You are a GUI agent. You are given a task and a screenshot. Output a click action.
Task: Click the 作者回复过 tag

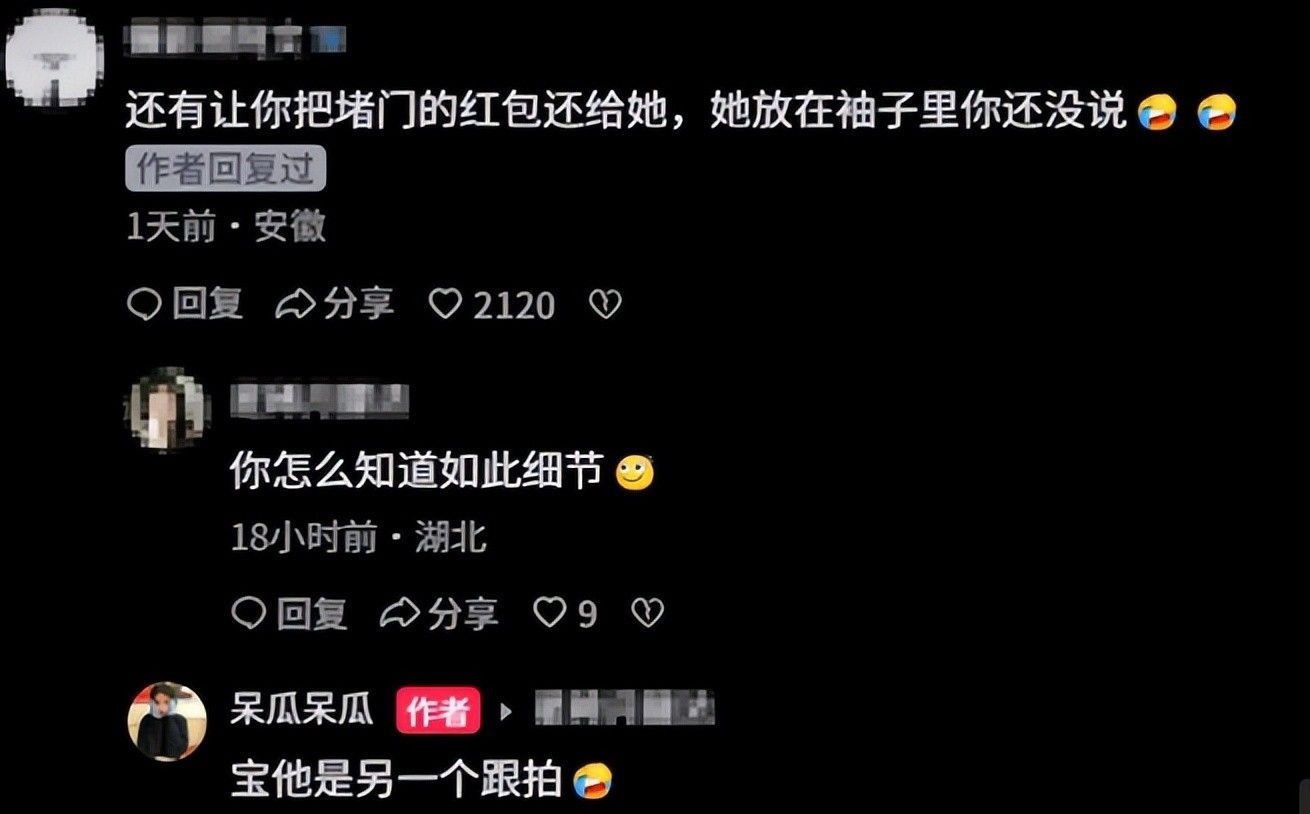(226, 169)
